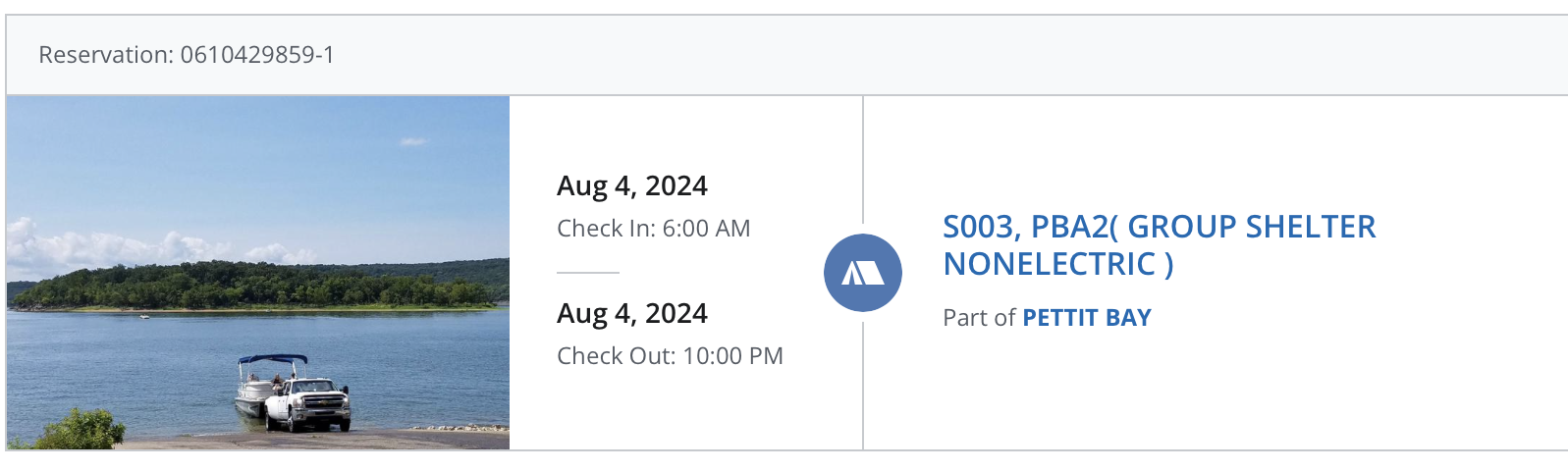This screenshot has height=472, width=1568.
Task: Click the check-out date Aug 4, 2024
Action: click(x=631, y=313)
